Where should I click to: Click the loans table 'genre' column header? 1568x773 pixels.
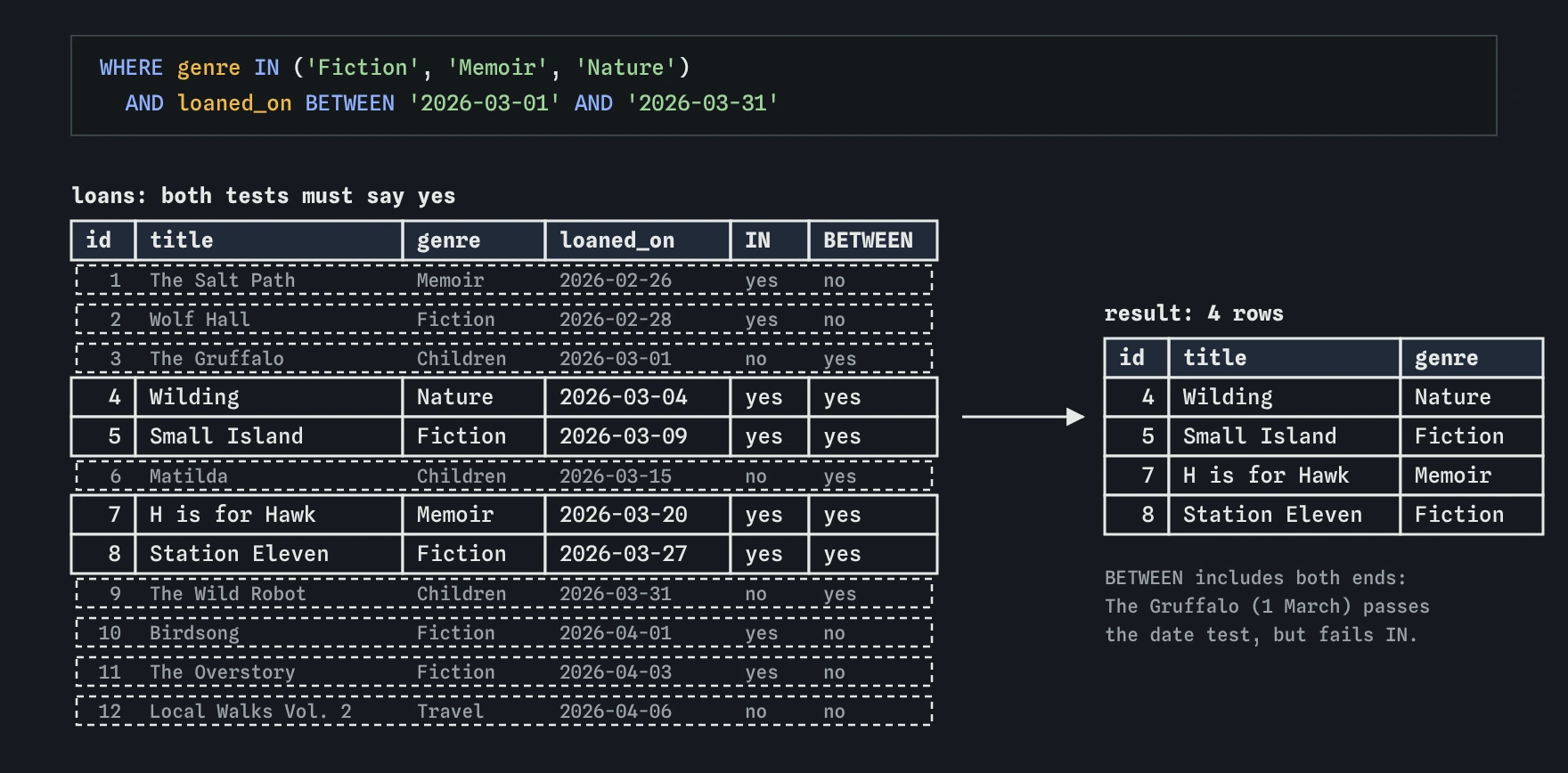click(474, 240)
